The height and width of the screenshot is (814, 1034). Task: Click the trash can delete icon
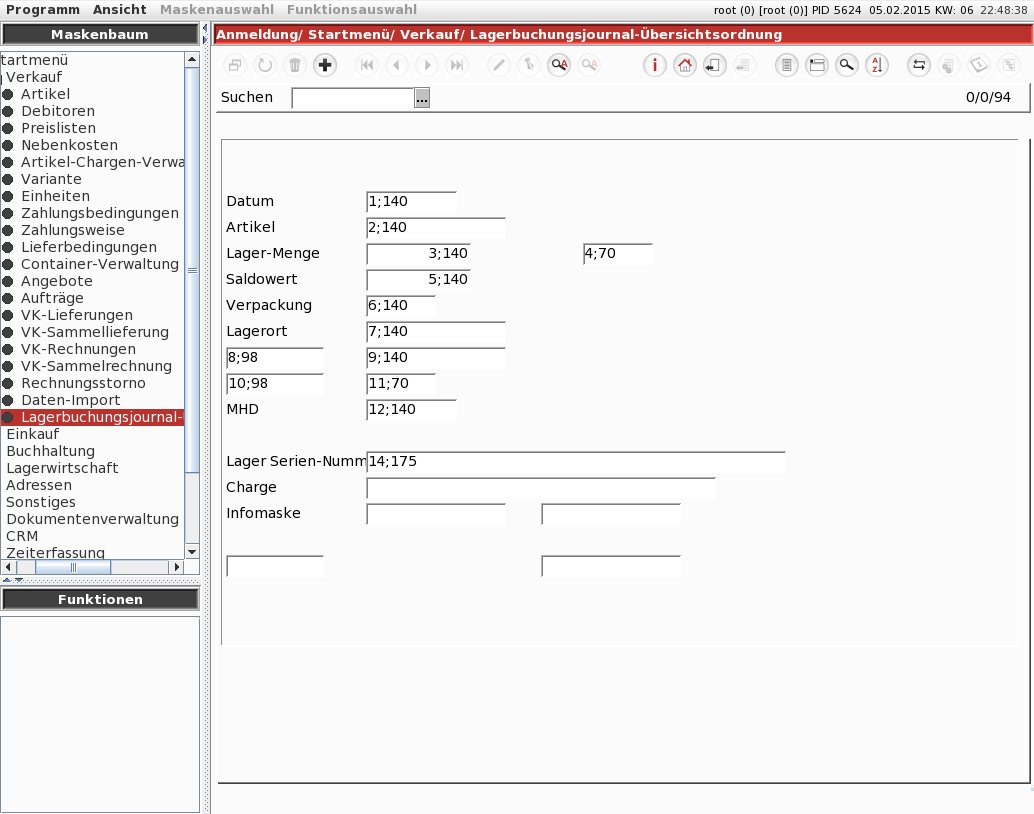[x=295, y=65]
